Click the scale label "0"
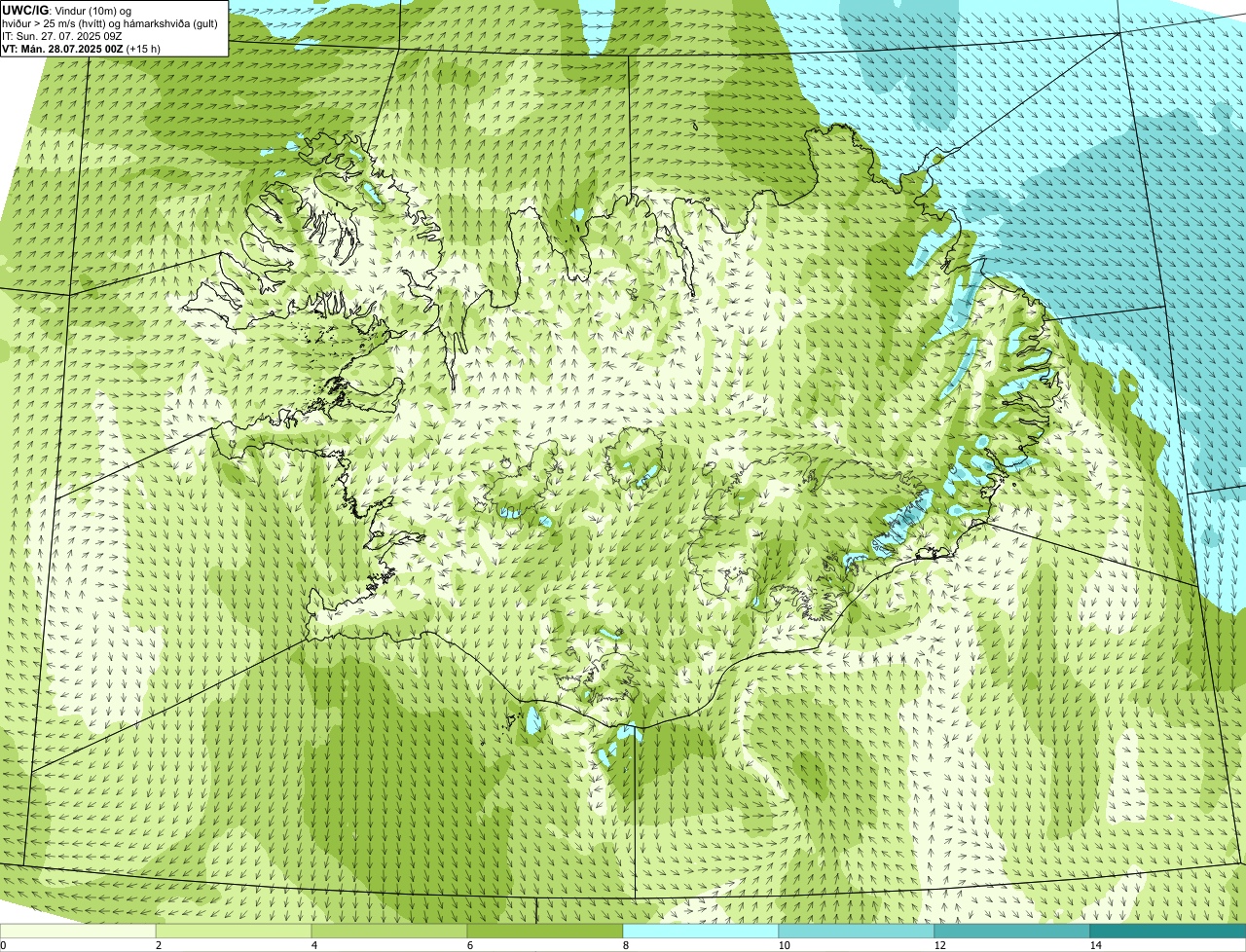Image resolution: width=1246 pixels, height=952 pixels. click(x=3, y=945)
